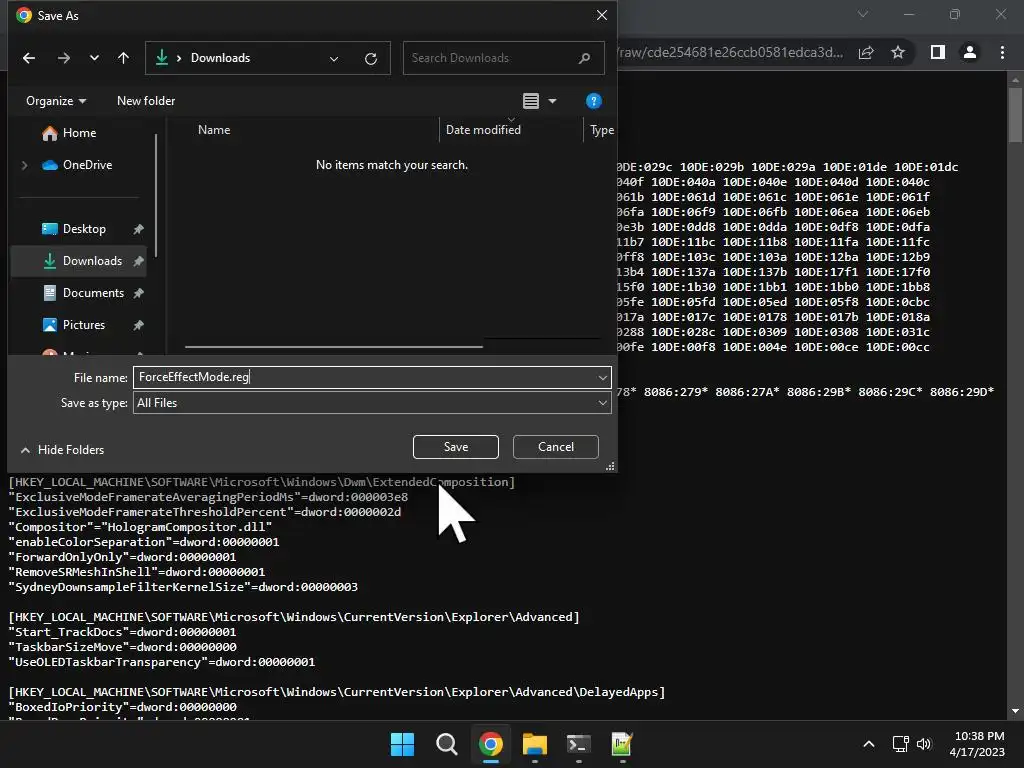The width and height of the screenshot is (1024, 768).
Task: Open Documents quick access folder
Action: coord(93,293)
